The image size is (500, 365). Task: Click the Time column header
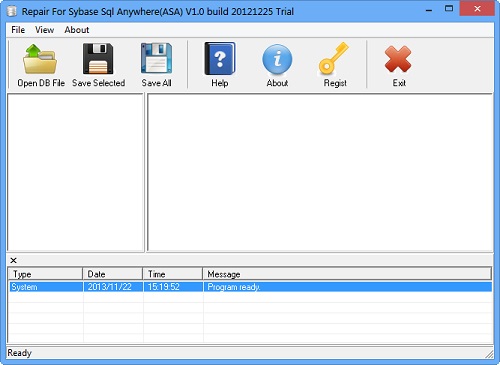point(172,274)
